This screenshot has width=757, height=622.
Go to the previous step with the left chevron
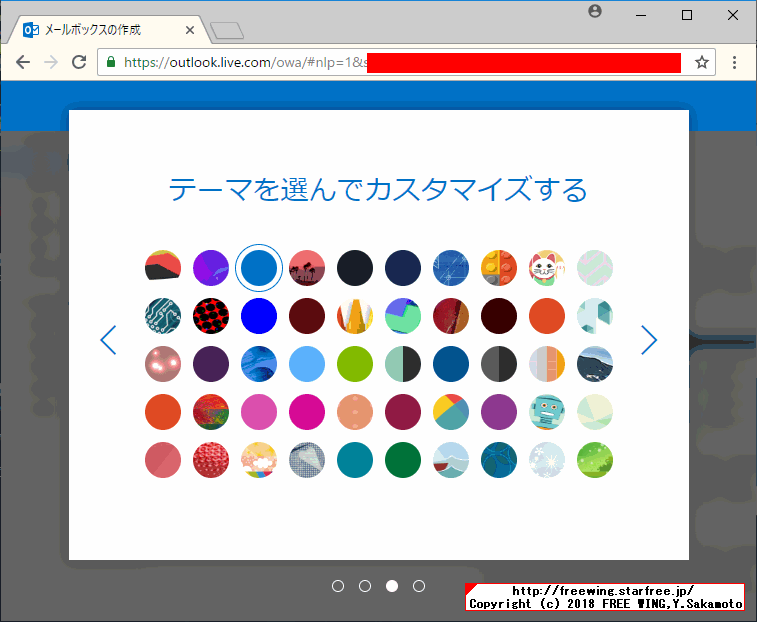(108, 340)
